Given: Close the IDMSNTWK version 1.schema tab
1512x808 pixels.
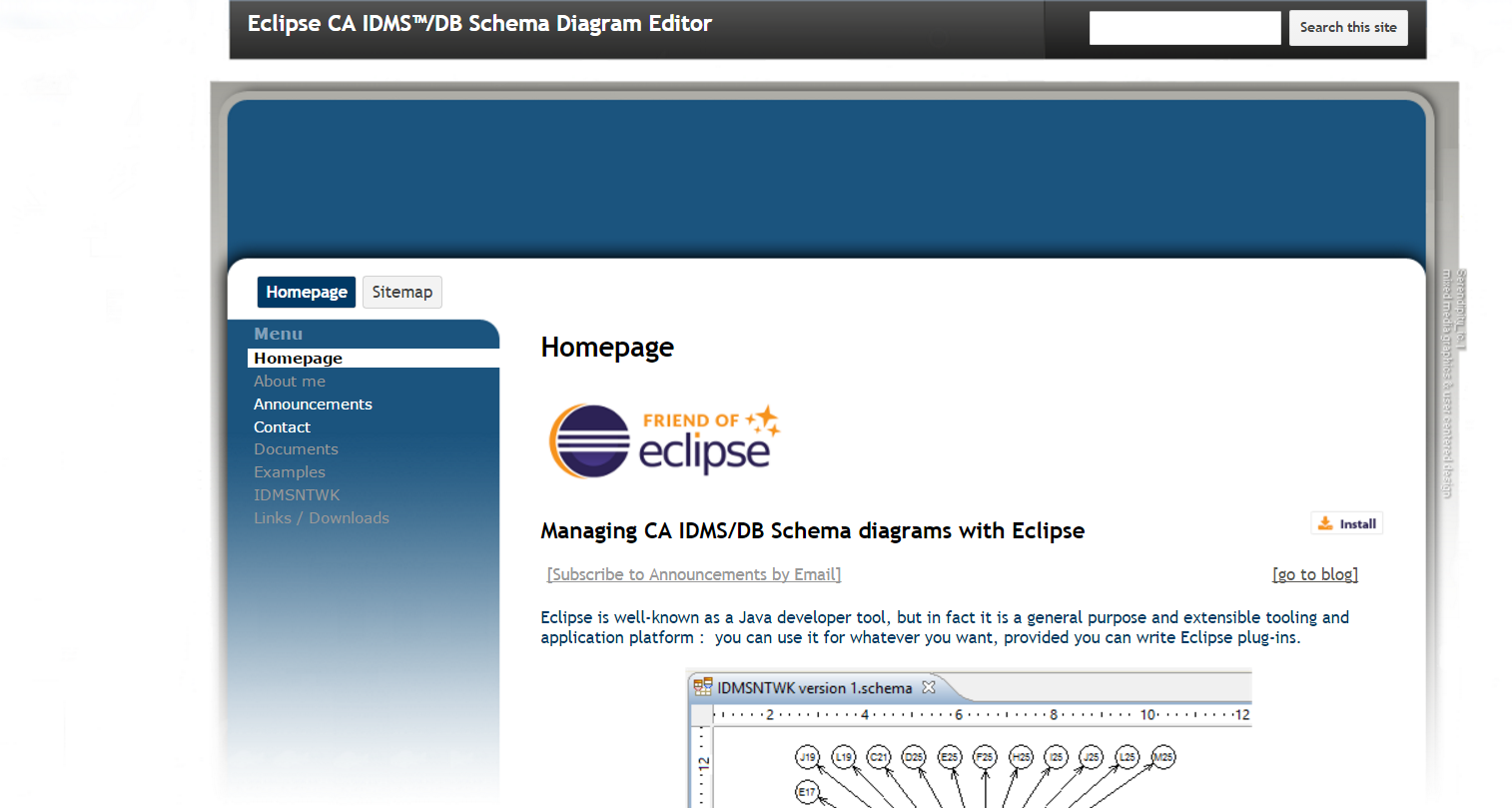Looking at the screenshot, I should [929, 687].
